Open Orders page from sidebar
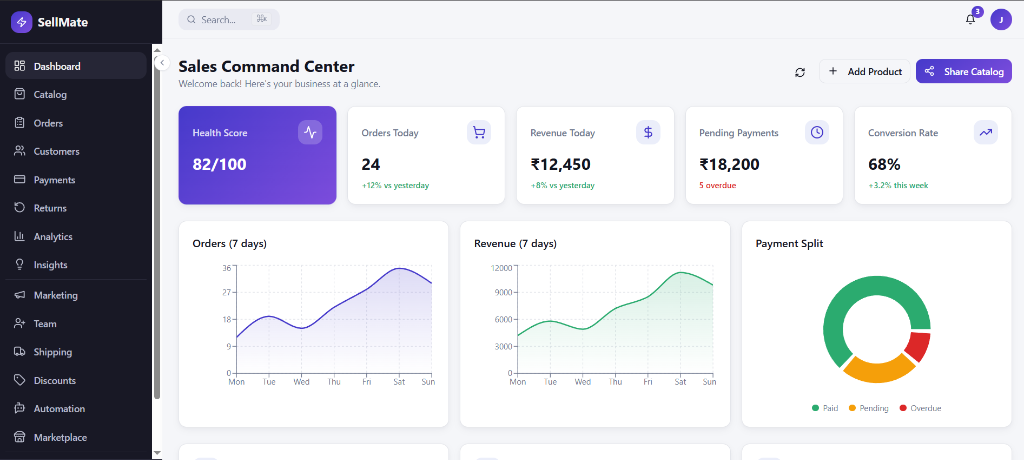 click(x=76, y=123)
